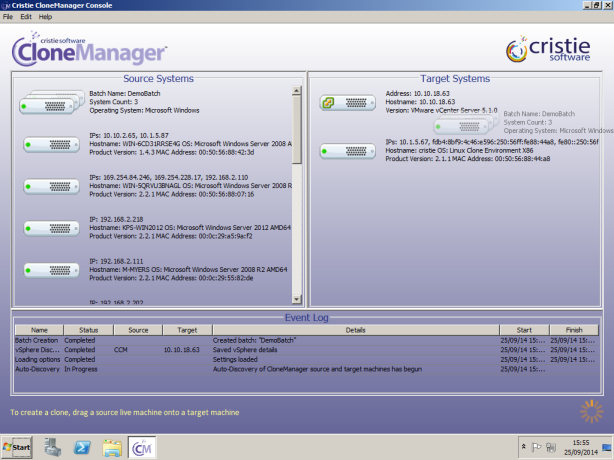This screenshot has height=460, width=614.
Task: Open Windows Explorer from the taskbar
Action: (x=112, y=447)
